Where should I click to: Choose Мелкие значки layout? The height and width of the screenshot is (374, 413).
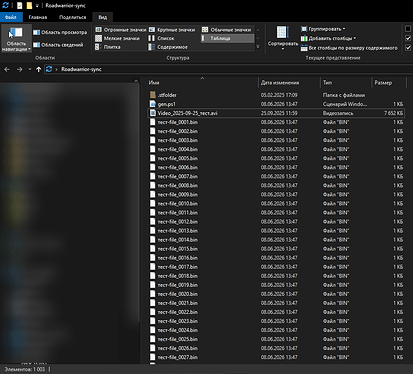117,38
